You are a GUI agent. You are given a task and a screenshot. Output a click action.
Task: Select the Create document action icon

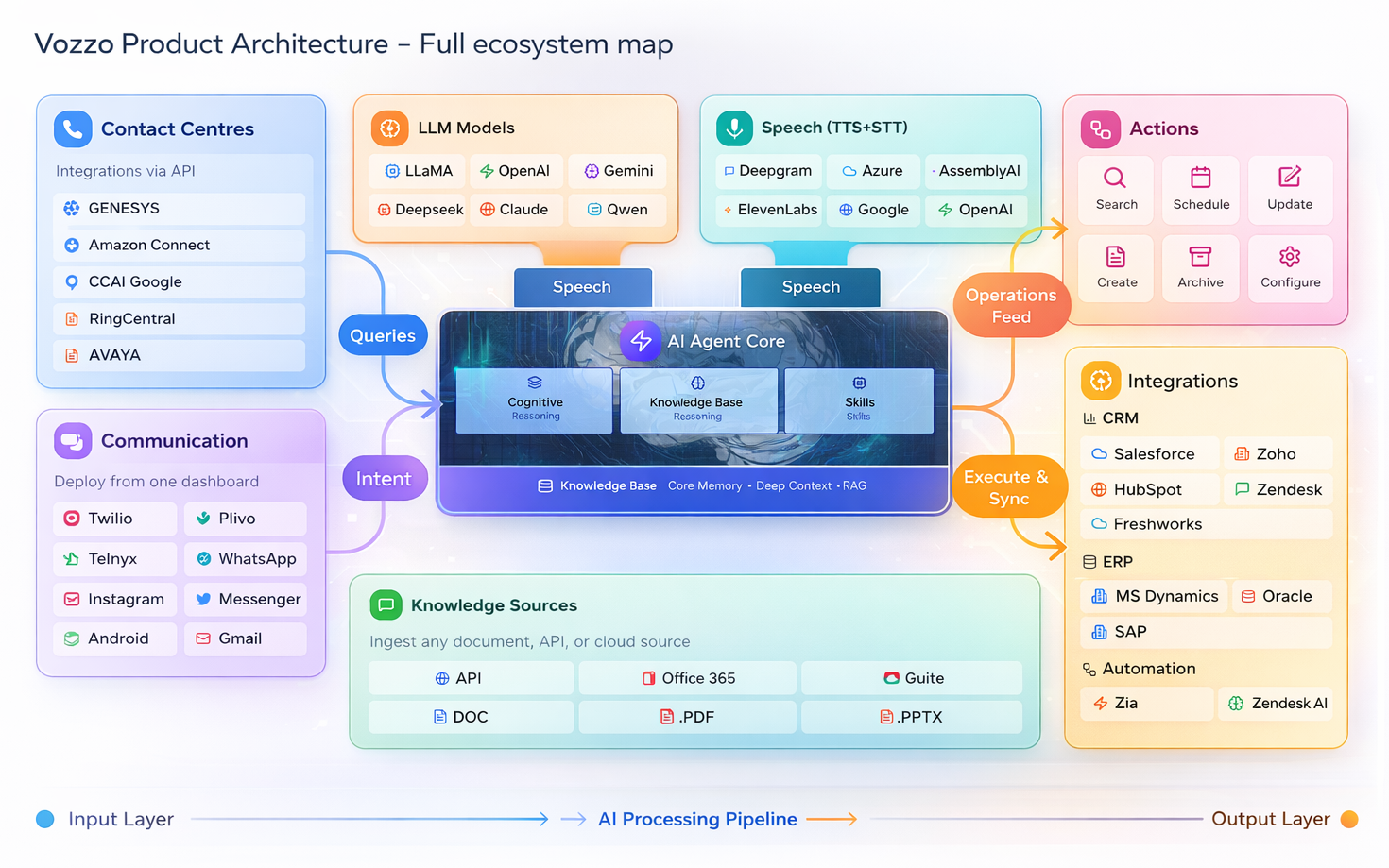coord(1116,257)
